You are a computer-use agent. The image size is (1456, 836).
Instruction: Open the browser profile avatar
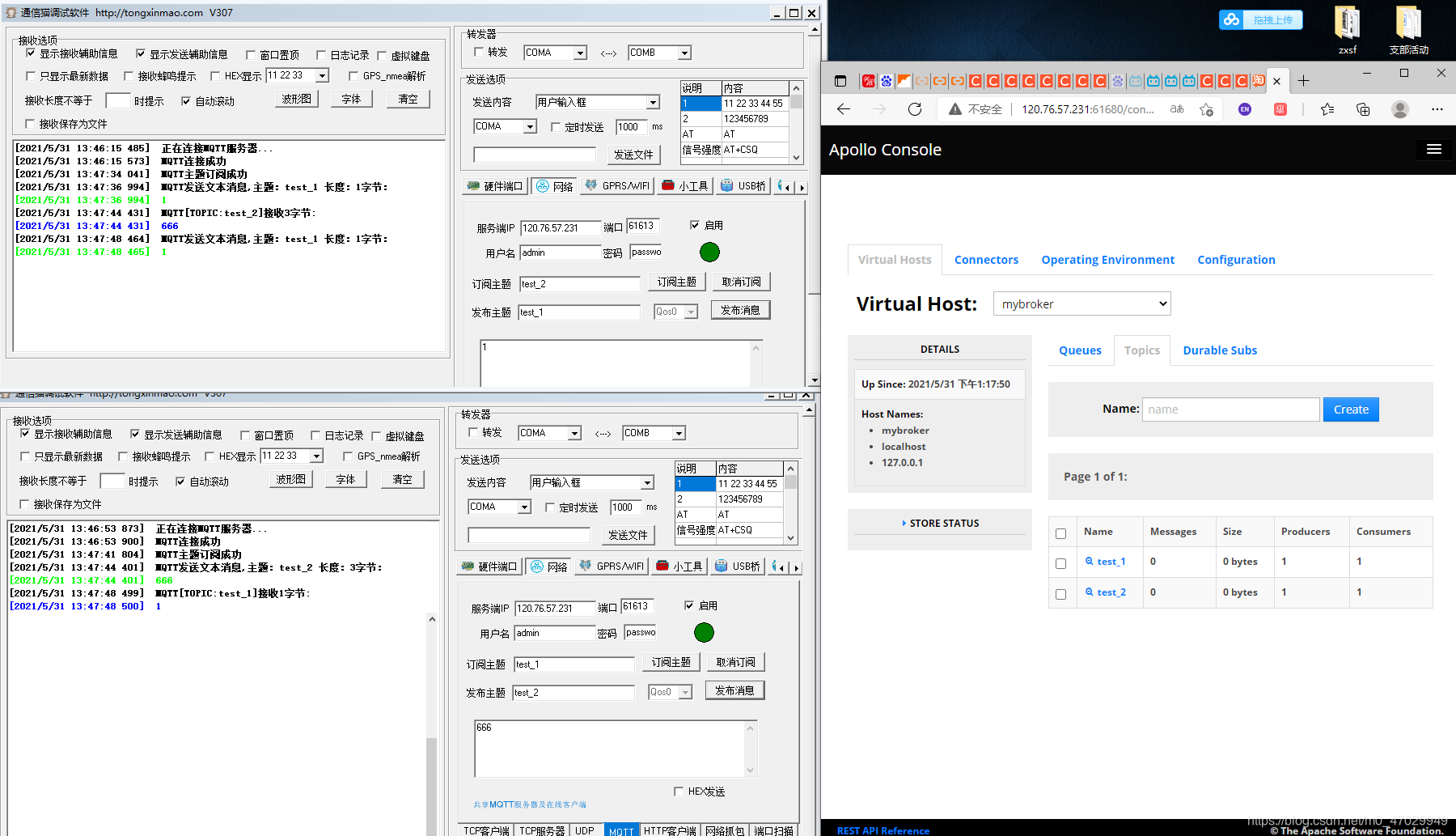coord(1400,109)
